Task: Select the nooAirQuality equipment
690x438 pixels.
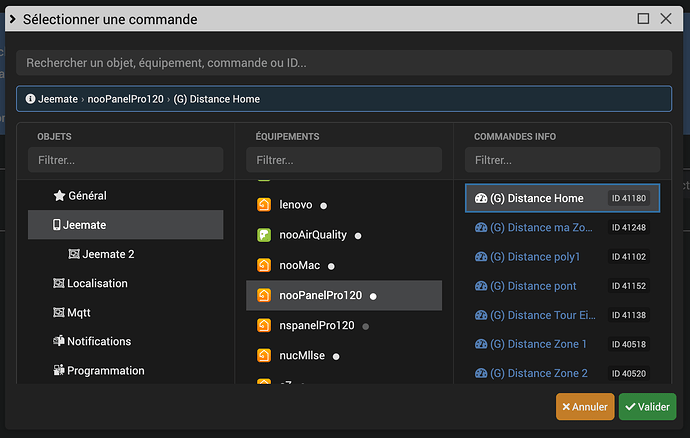Action: point(344,235)
